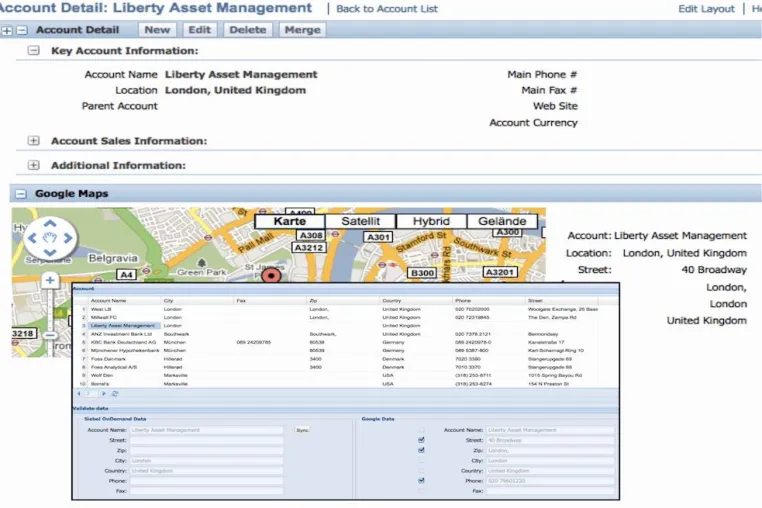
Task: Pan the Google map left
Action: click(32, 238)
